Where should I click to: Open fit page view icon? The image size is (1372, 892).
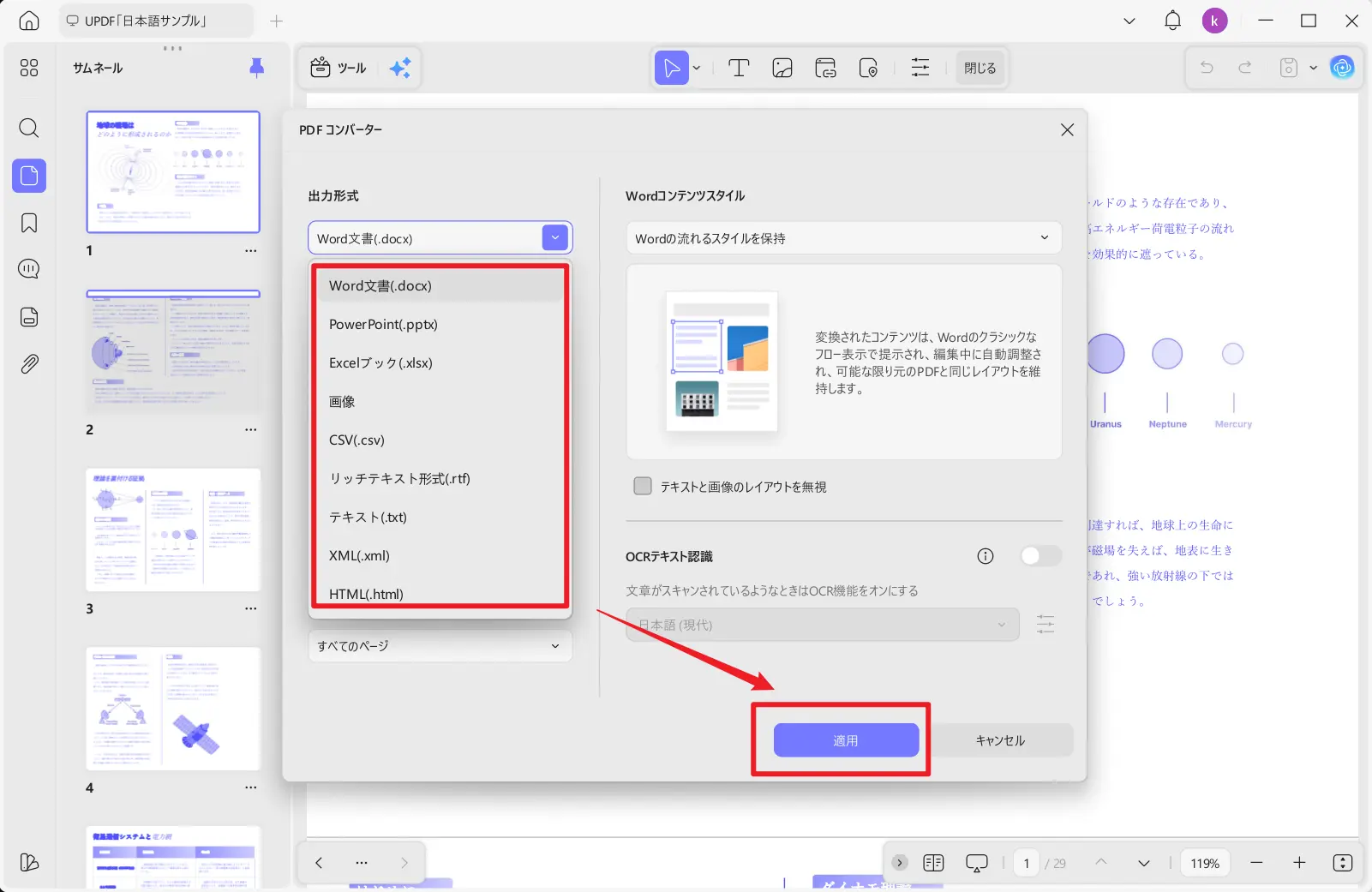[x=1343, y=863]
